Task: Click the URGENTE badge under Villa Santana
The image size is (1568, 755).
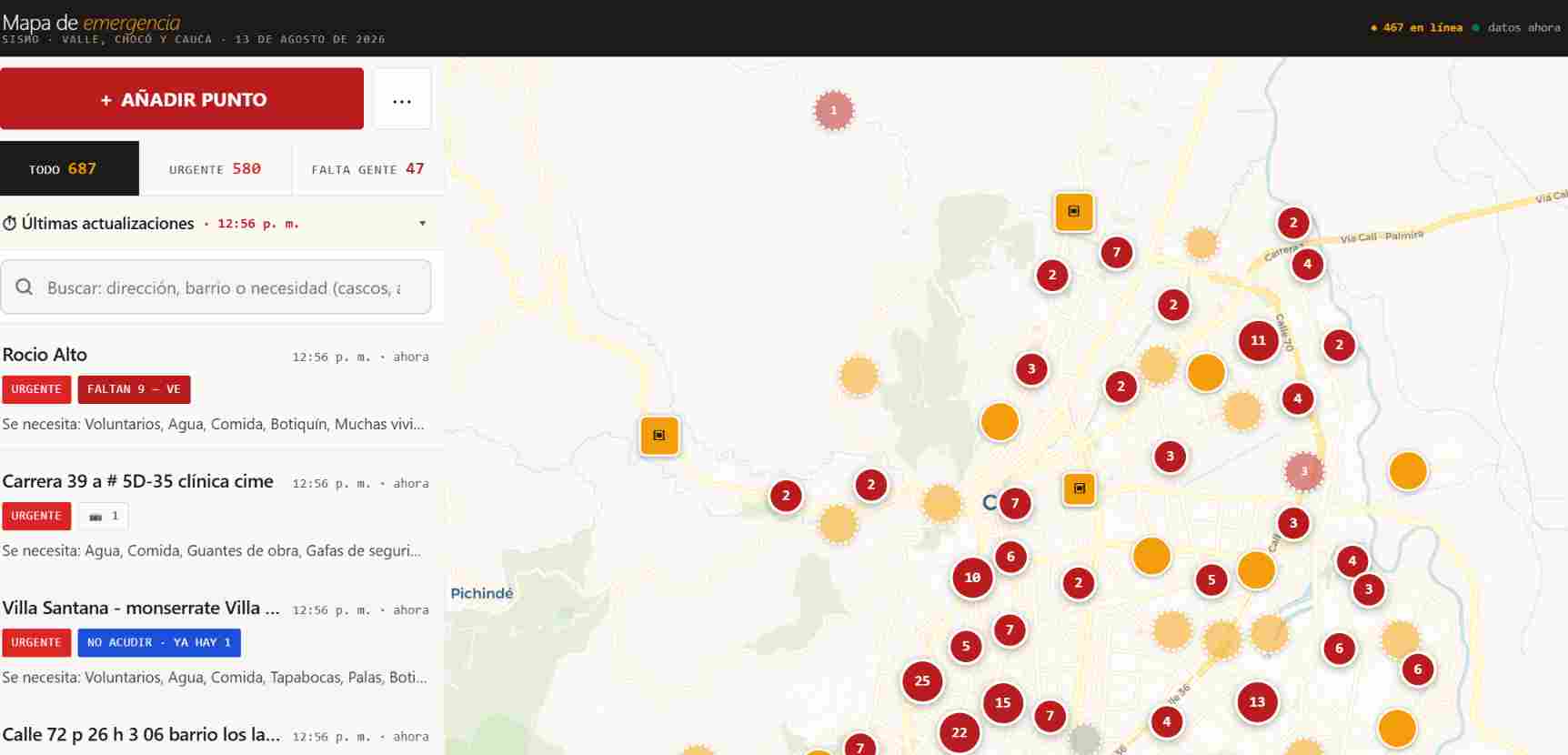Action: coord(36,642)
